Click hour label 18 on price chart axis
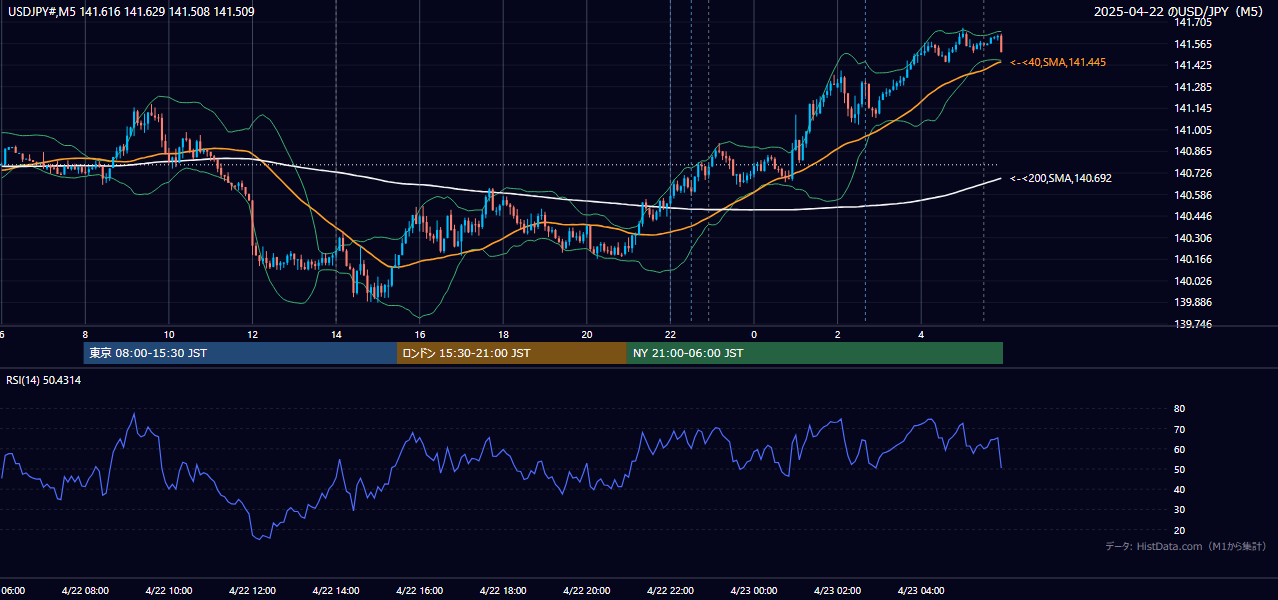The width and height of the screenshot is (1278, 600). (x=503, y=334)
